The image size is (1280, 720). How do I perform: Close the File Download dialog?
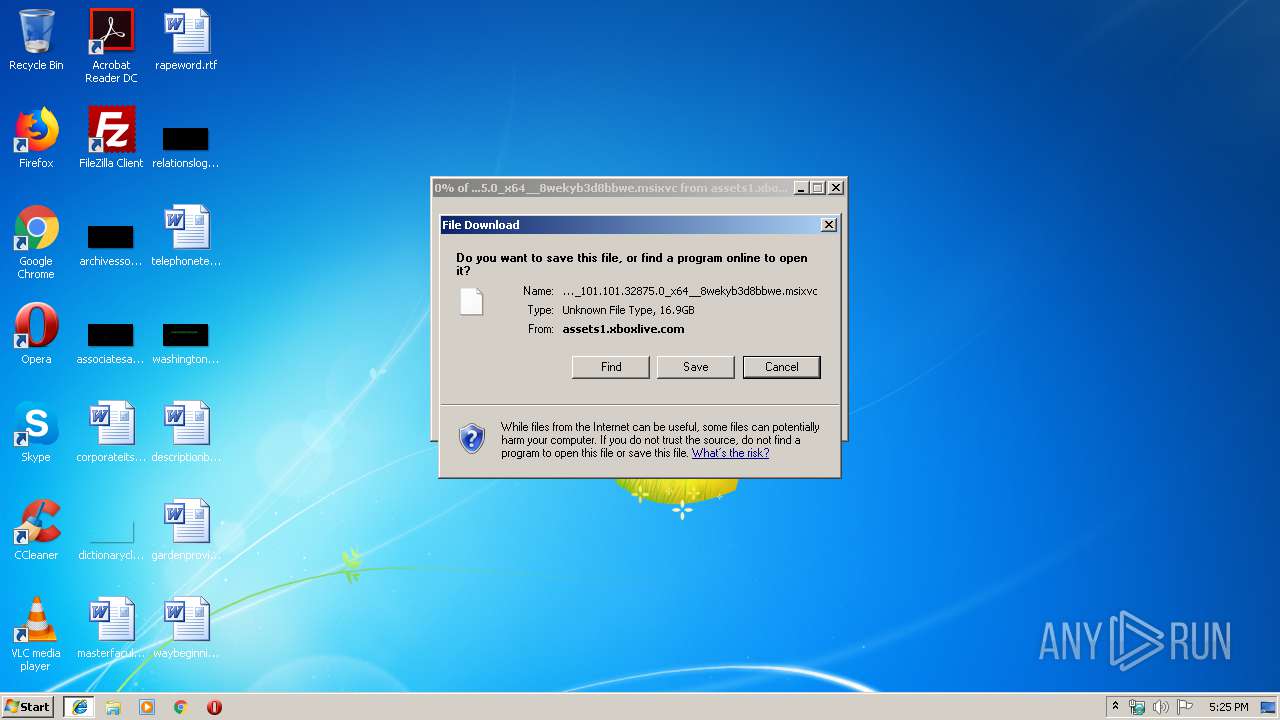point(829,225)
